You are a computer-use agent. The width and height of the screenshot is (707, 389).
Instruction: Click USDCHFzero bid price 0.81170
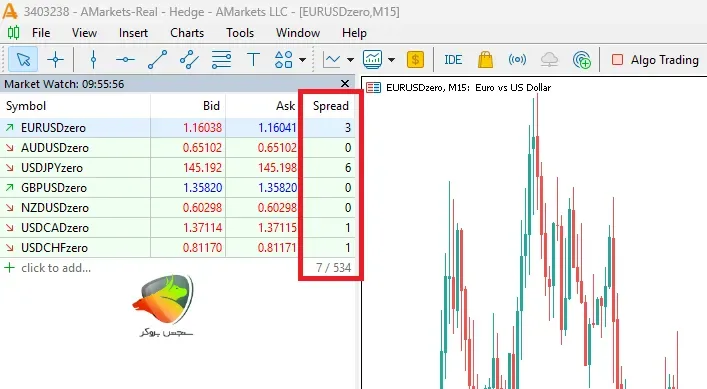(202, 247)
